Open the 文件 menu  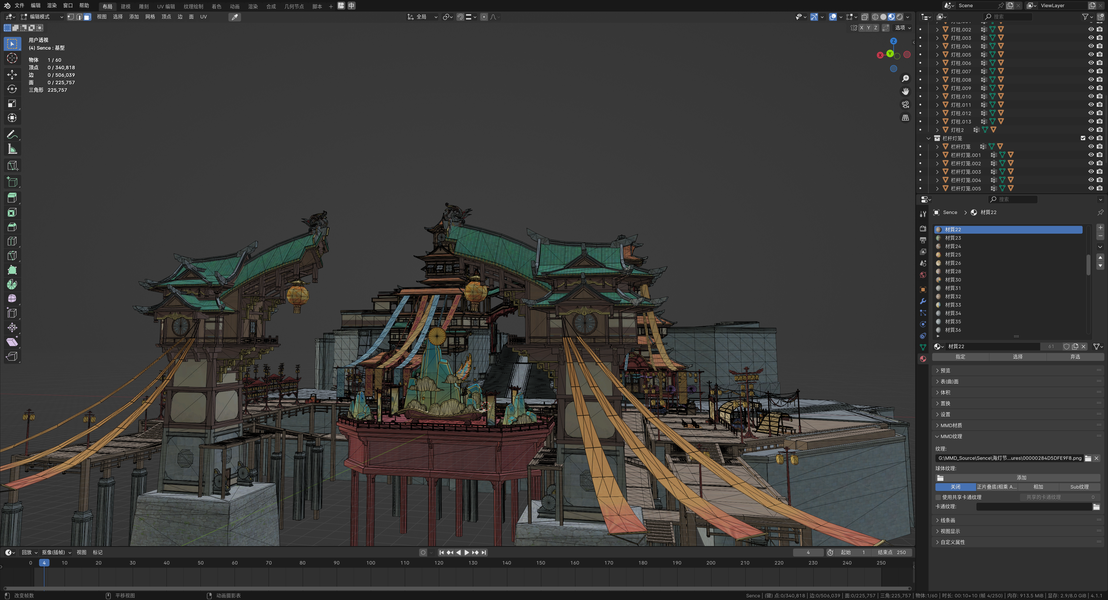[x=19, y=6]
